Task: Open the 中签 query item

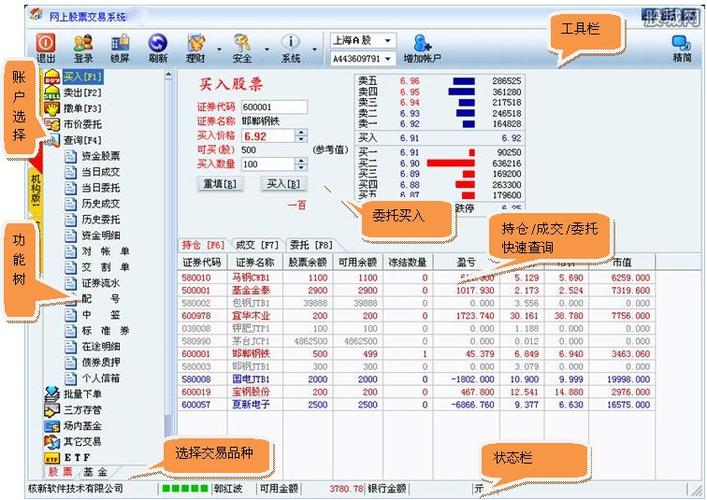Action: 93,315
